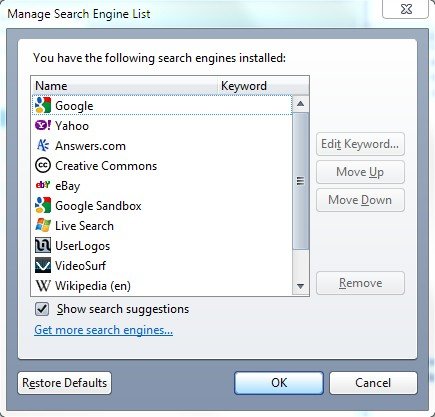
Task: Click the Move Down button
Action: click(x=360, y=200)
